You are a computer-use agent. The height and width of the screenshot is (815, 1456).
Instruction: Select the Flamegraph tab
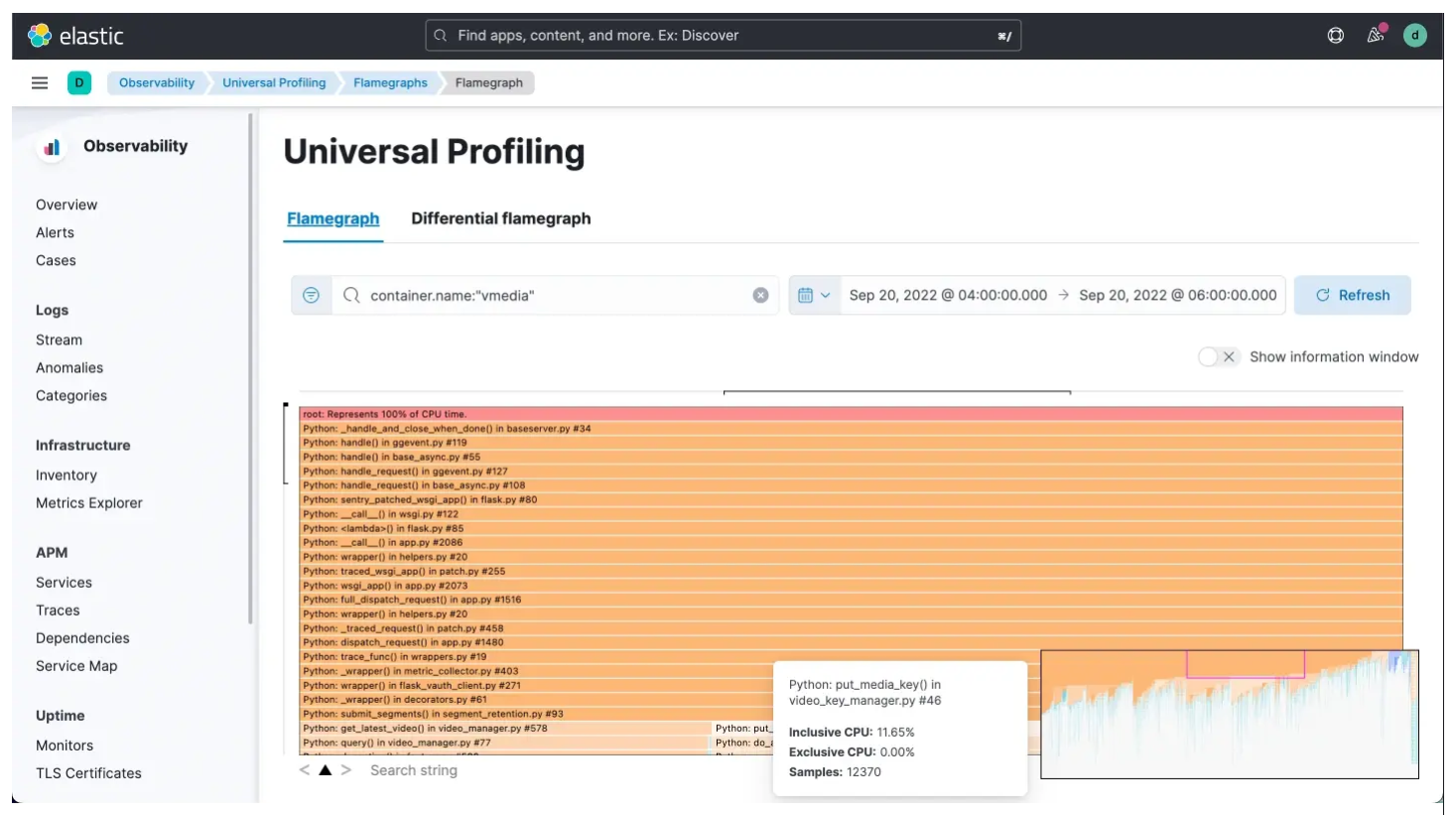pos(332,219)
